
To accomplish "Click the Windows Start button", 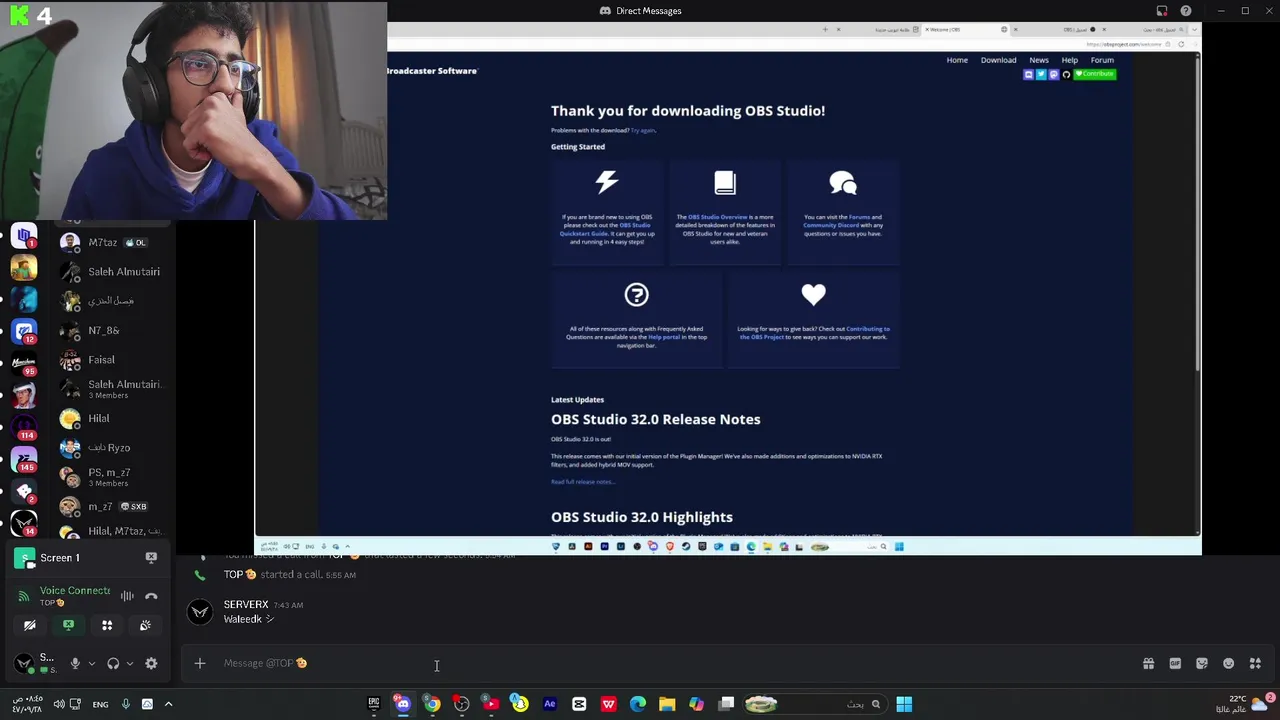I will (x=904, y=704).
